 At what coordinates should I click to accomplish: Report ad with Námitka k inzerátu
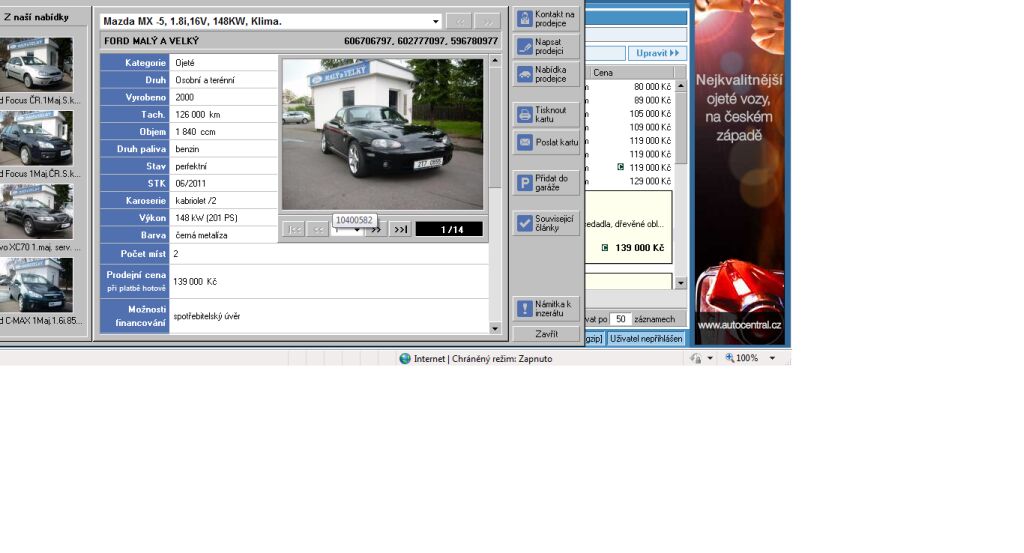point(546,308)
